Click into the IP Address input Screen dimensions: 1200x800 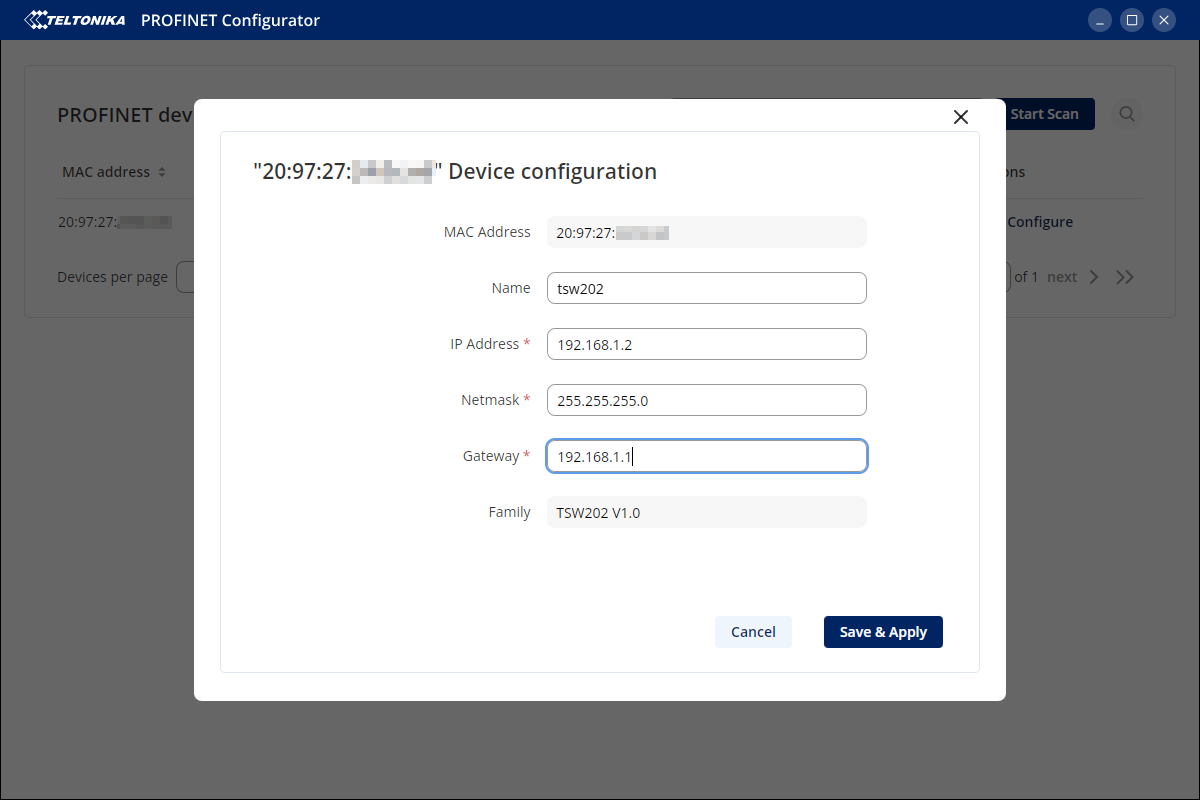coord(706,344)
